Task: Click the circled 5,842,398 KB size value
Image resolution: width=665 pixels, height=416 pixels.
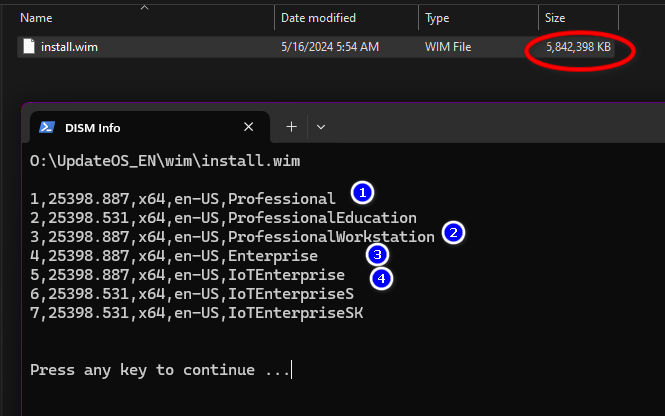Action: pyautogui.click(x=578, y=47)
